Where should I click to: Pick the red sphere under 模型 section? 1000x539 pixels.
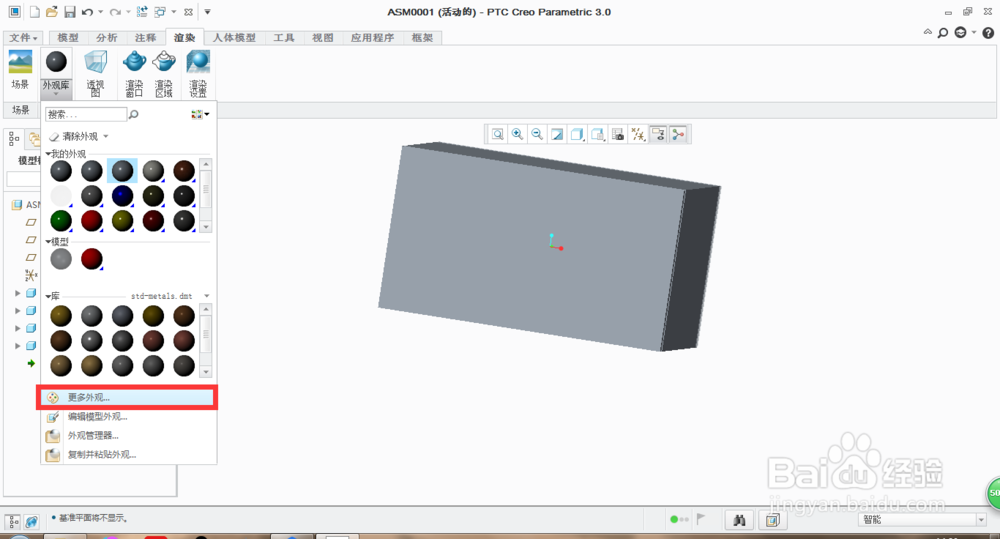92,259
